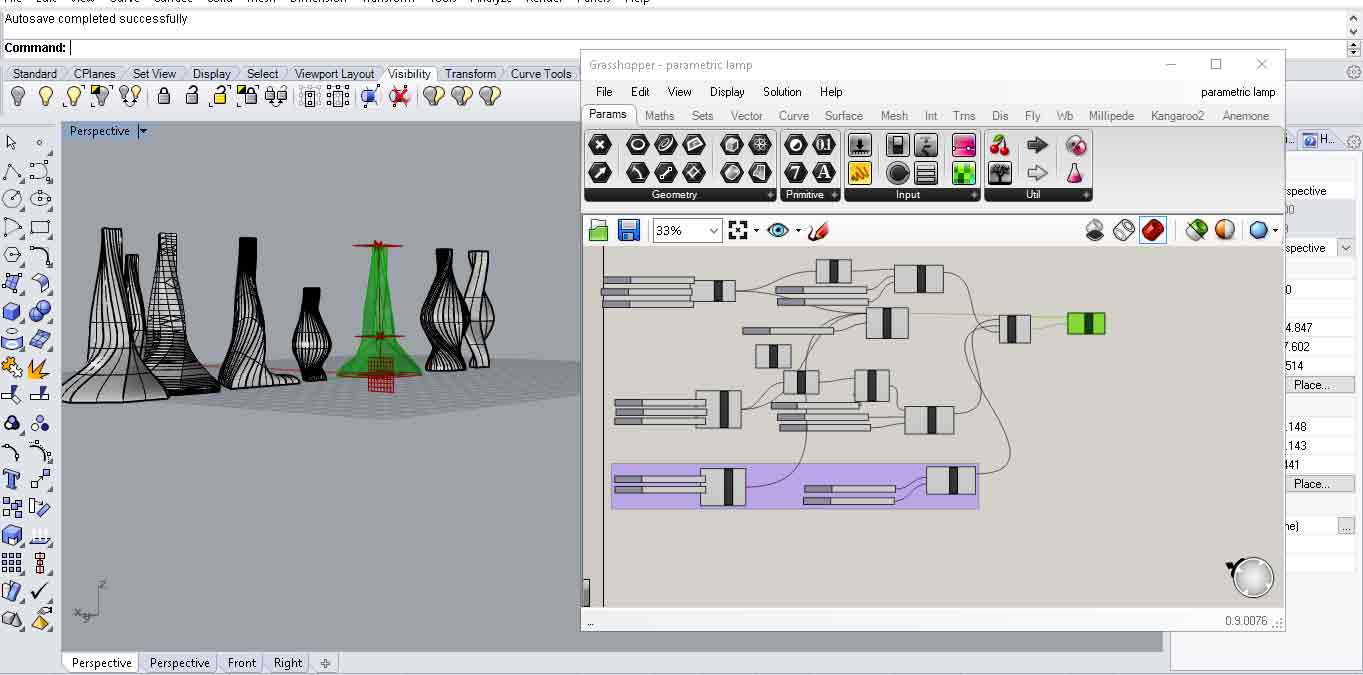Click the Grasshopper canvas compass widget
1363x675 pixels.
coord(1252,577)
